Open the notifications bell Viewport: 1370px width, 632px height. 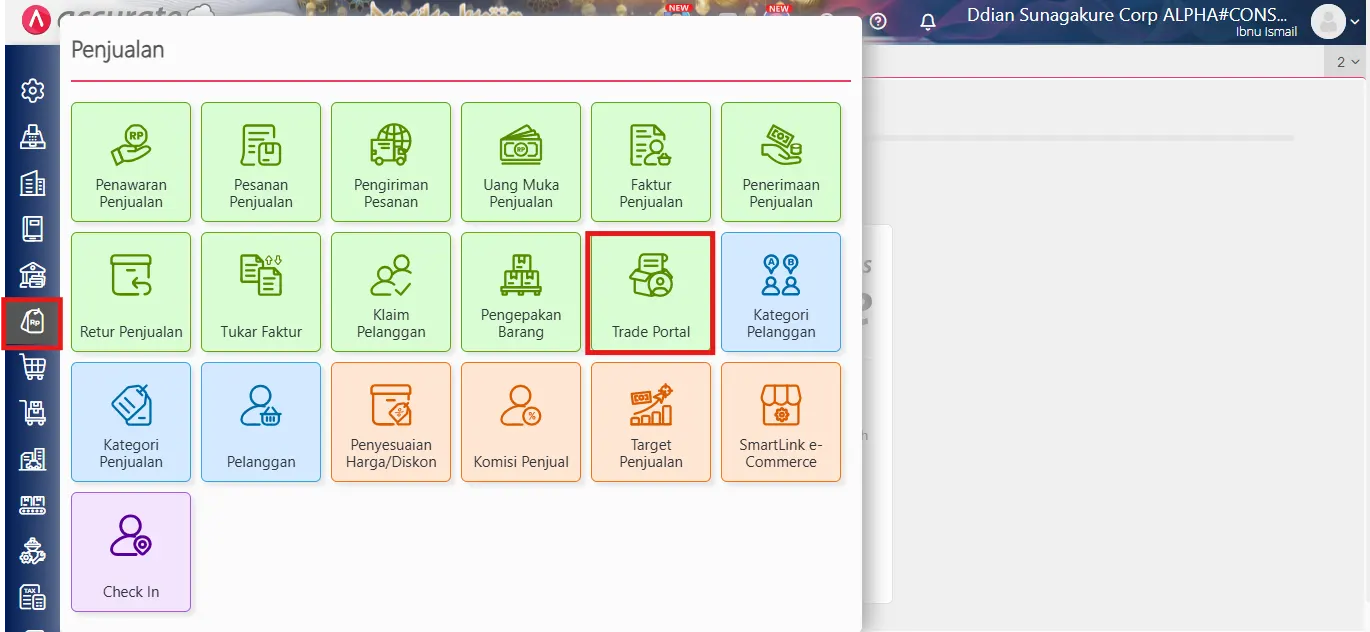(x=928, y=21)
